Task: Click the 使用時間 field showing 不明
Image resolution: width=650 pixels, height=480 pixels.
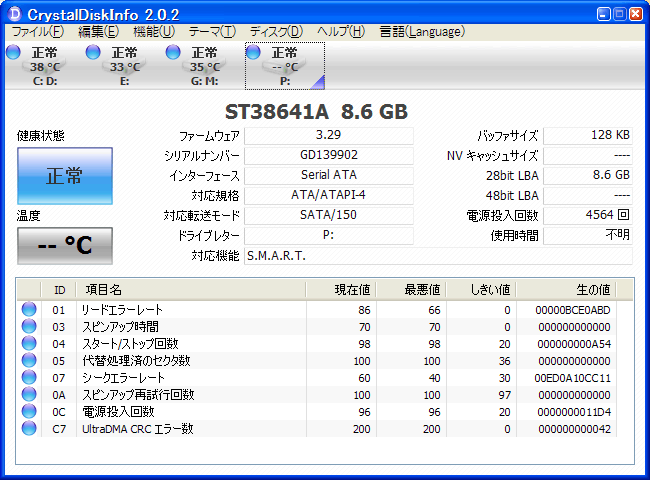Action: (x=588, y=235)
